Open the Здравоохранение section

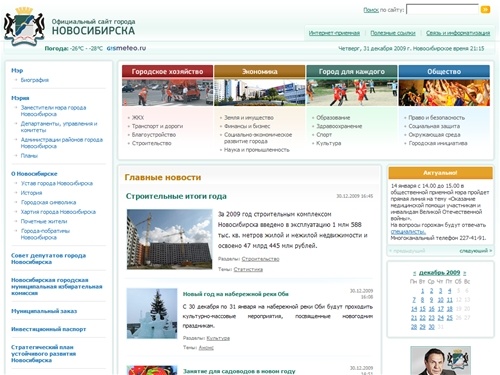click(x=339, y=126)
